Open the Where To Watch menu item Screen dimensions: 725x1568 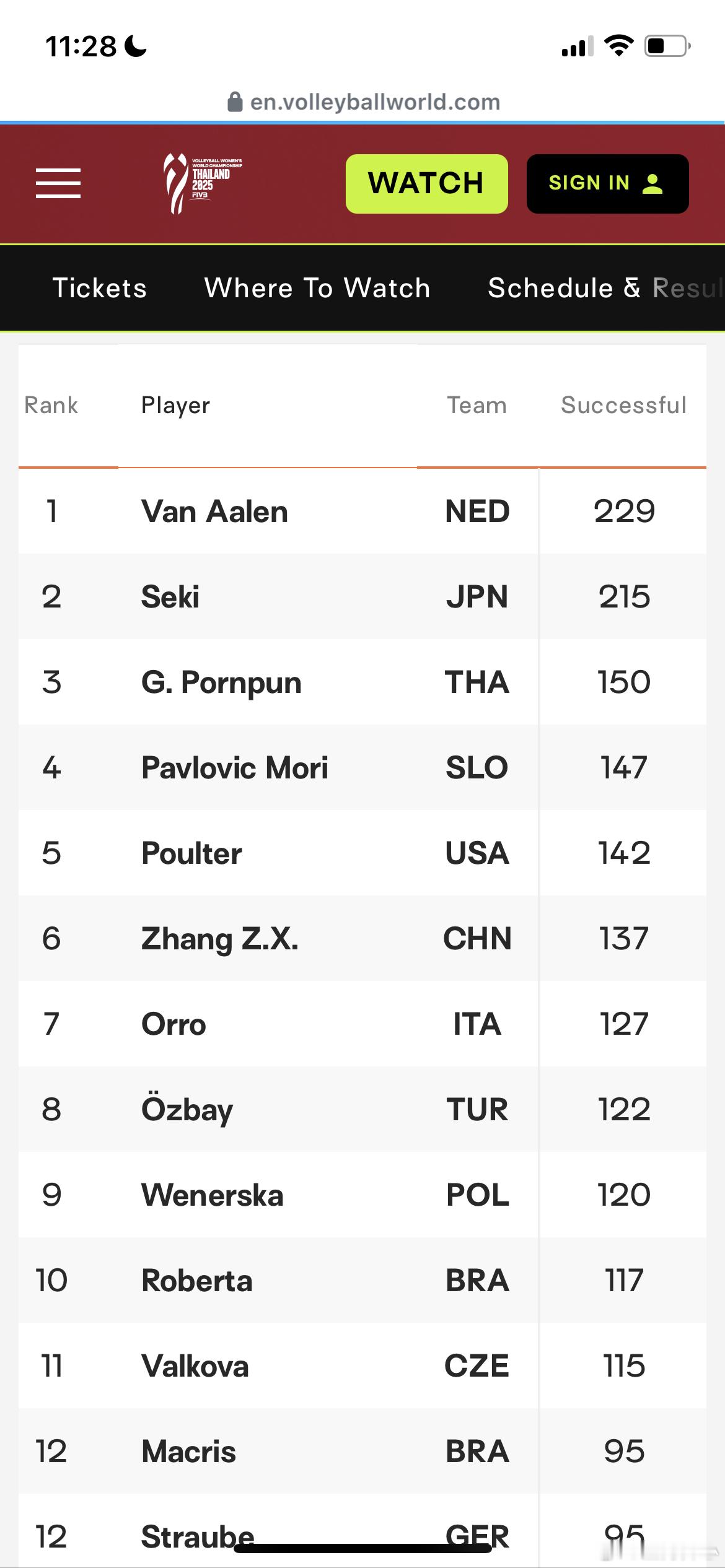pyautogui.click(x=317, y=288)
